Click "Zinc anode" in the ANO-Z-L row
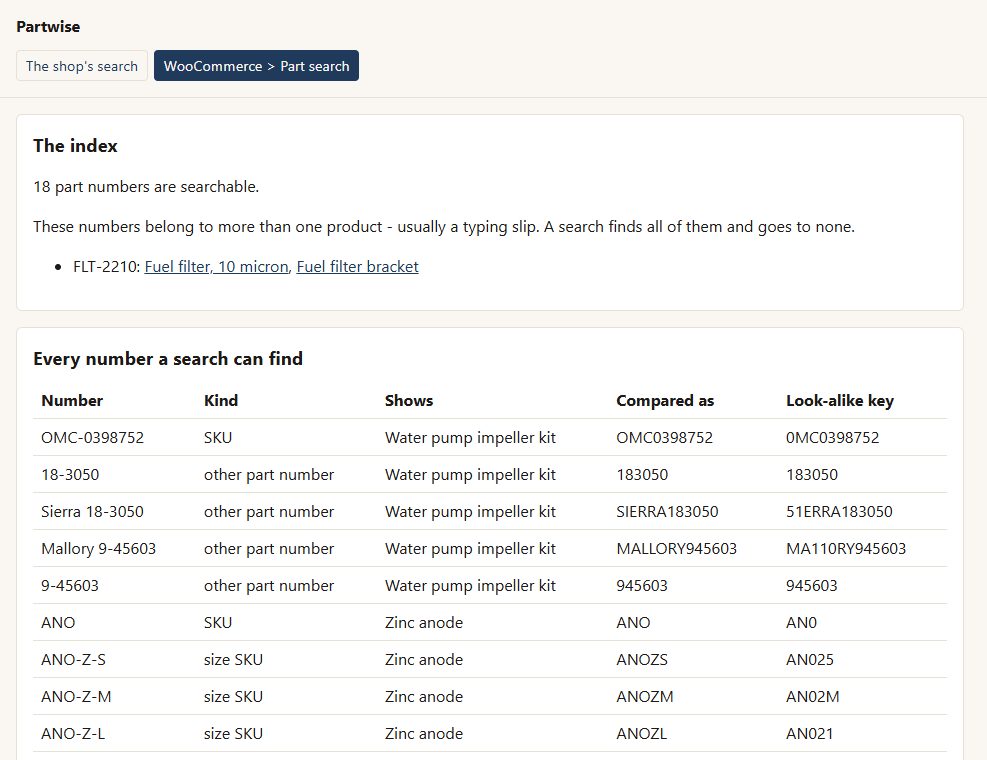 pos(424,734)
